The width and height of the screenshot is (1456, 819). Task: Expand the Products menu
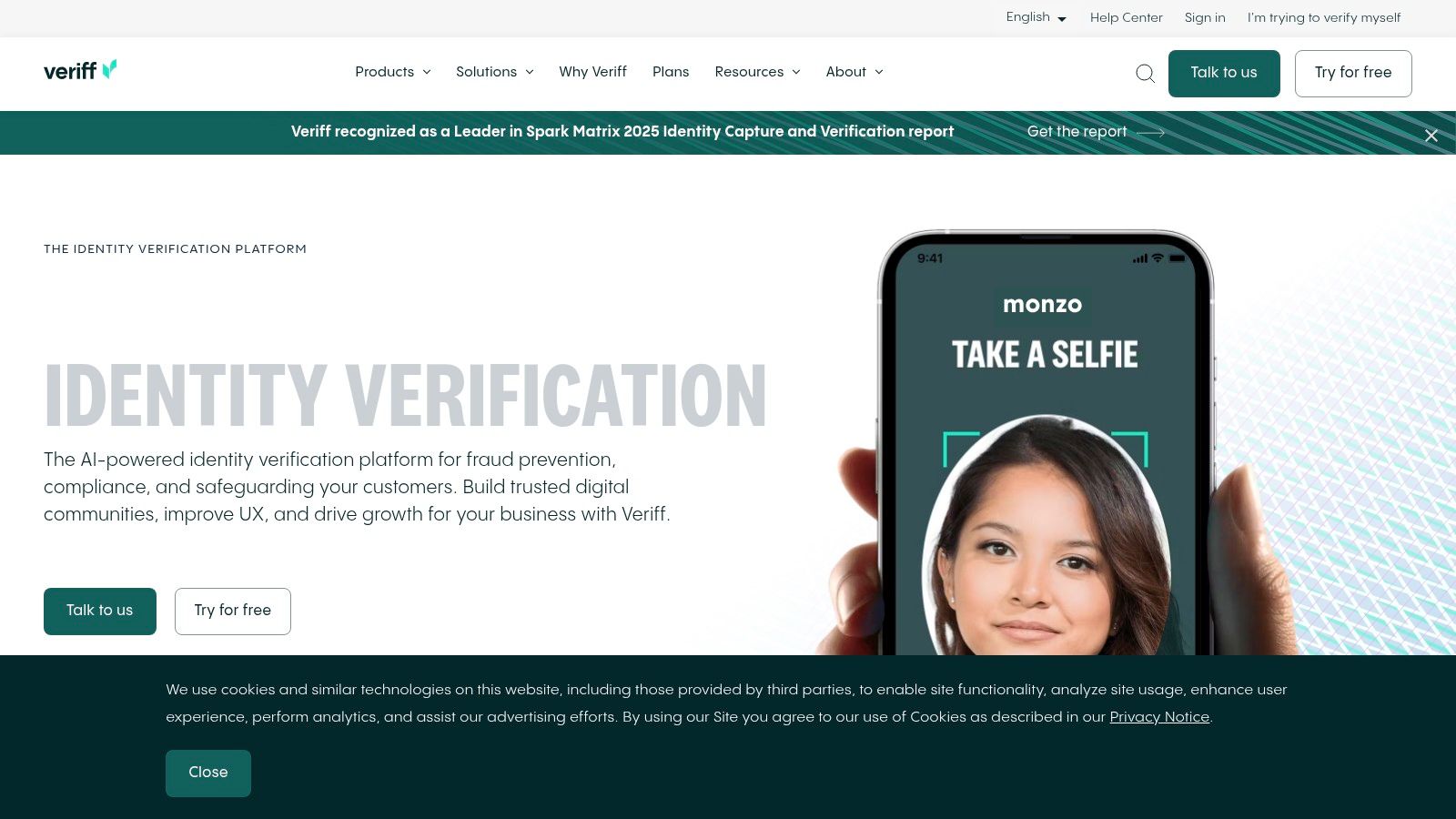click(x=392, y=72)
